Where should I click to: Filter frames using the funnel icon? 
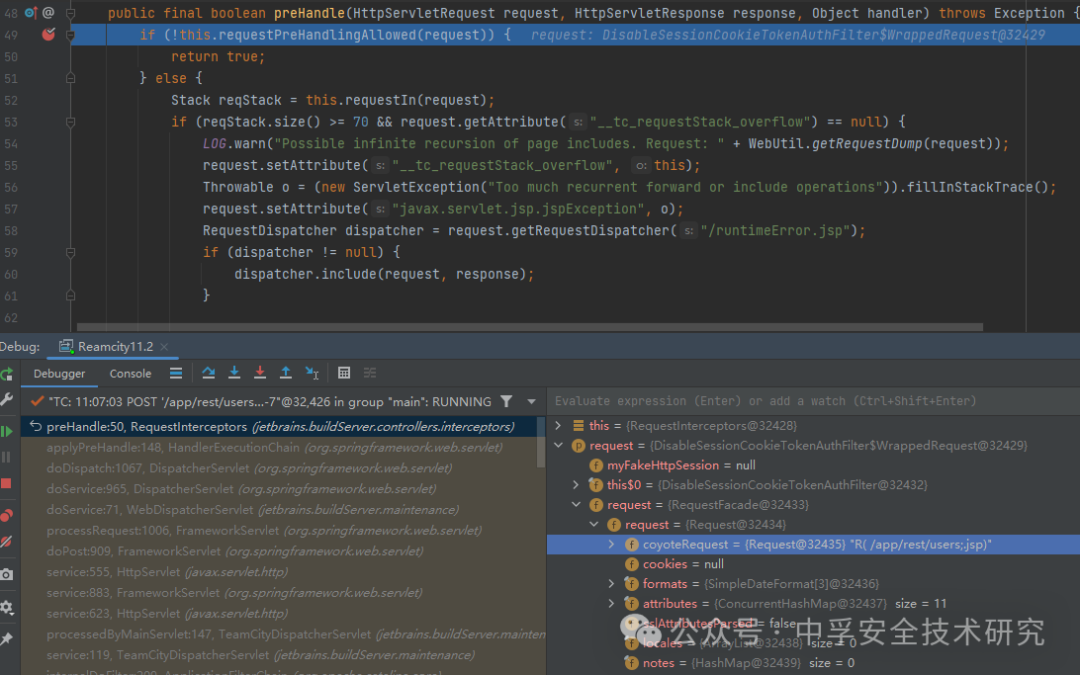pyautogui.click(x=506, y=402)
